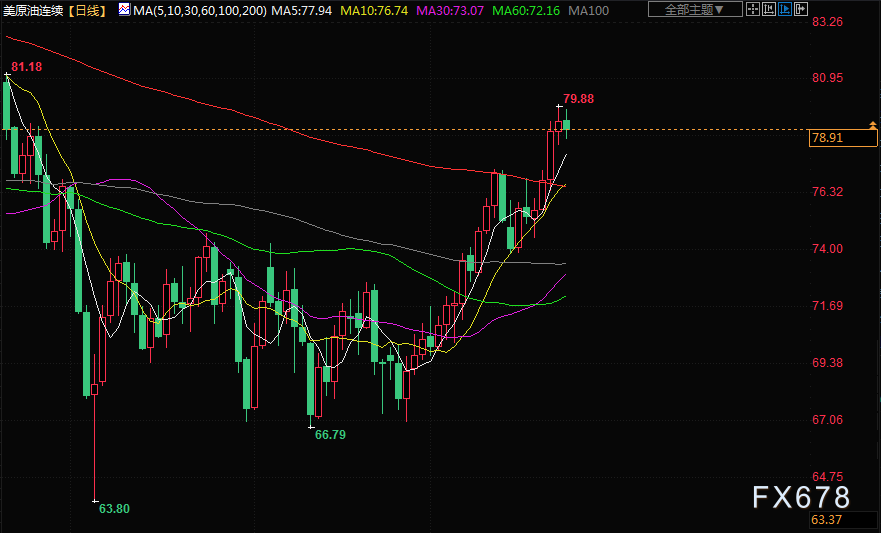881x533 pixels.
Task: Click the MA10:76.74 legend value
Action: tap(374, 10)
